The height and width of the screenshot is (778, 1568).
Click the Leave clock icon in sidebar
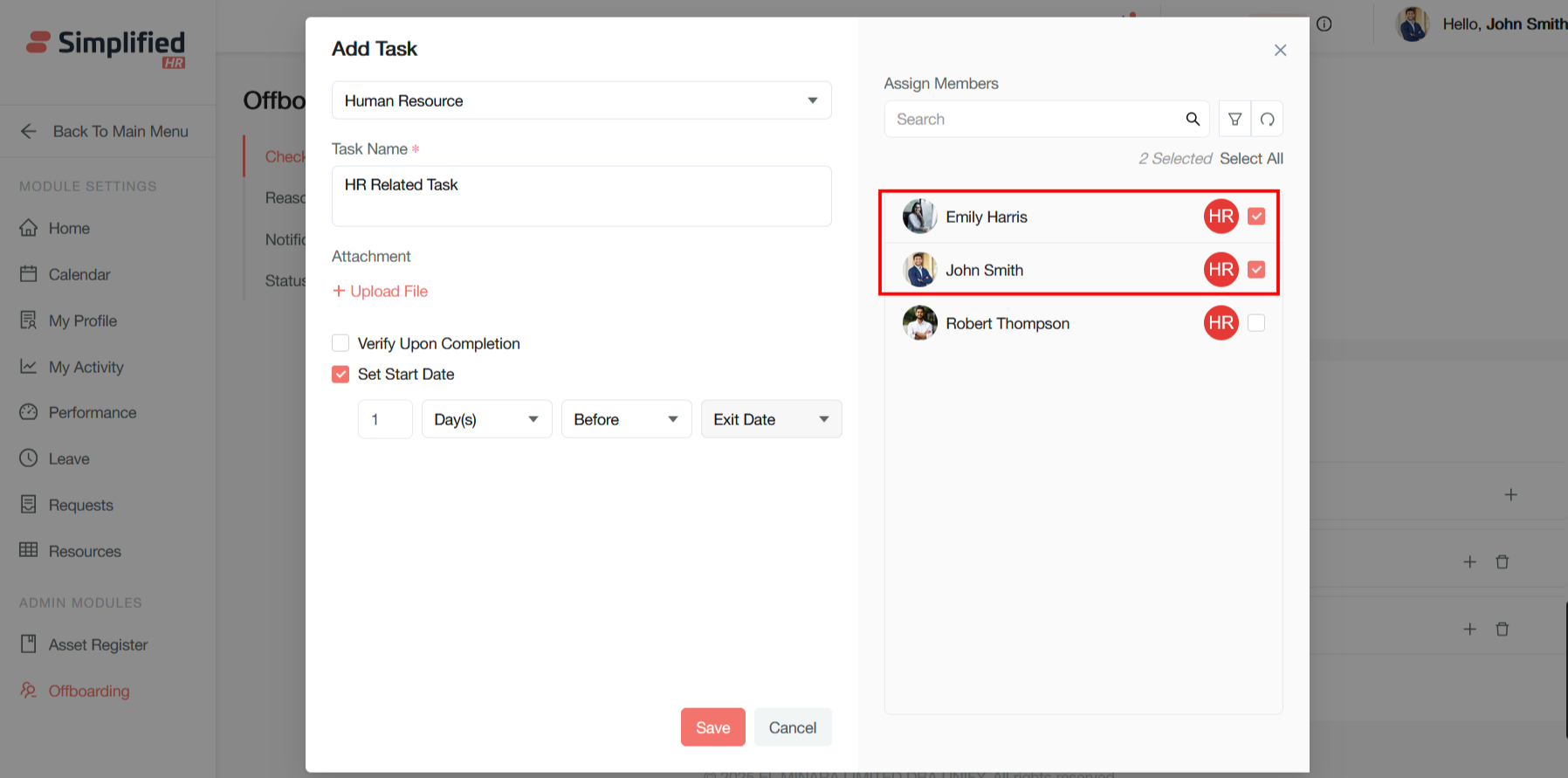[x=29, y=458]
